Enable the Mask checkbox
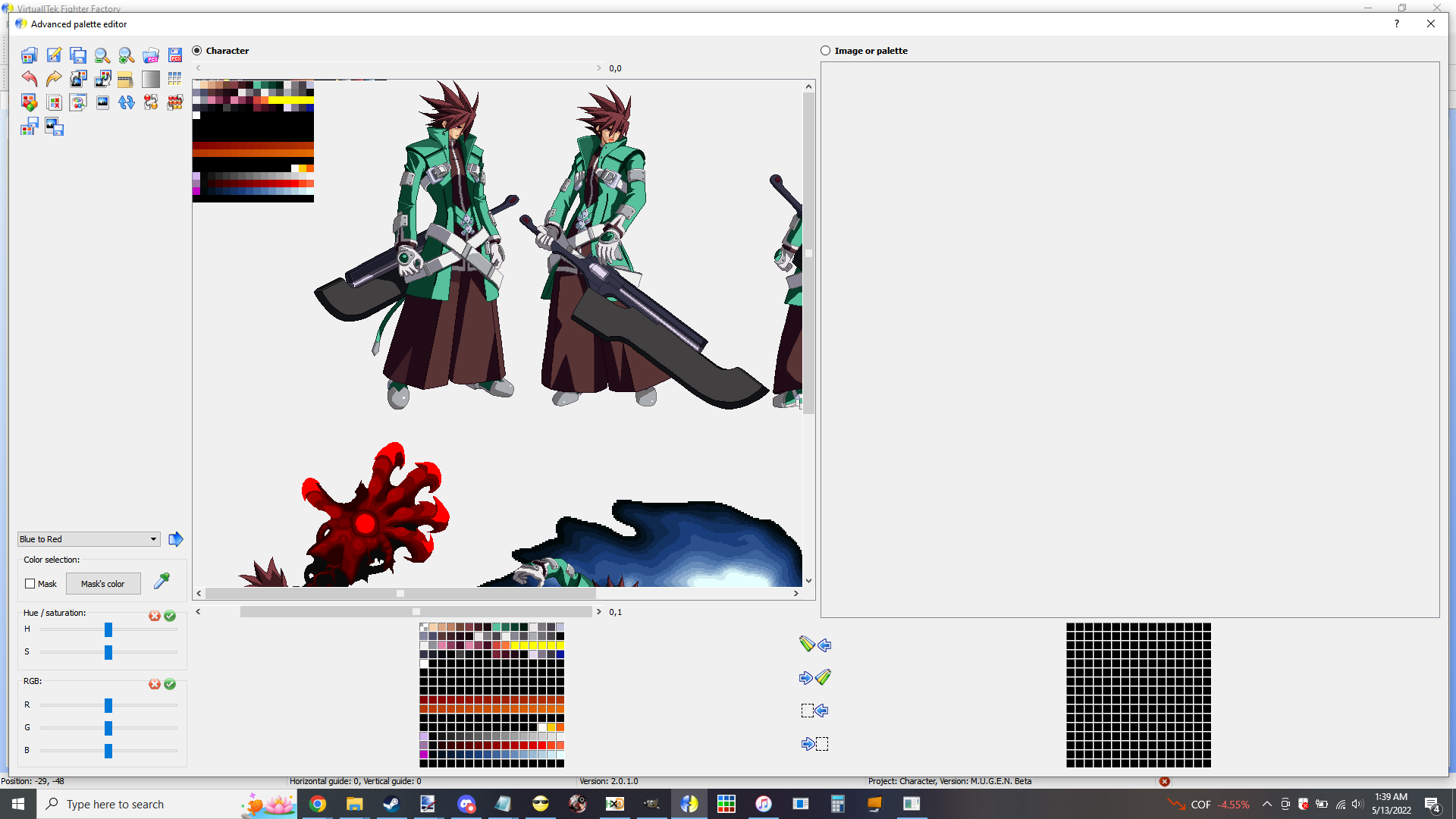This screenshot has width=1456, height=819. [30, 584]
